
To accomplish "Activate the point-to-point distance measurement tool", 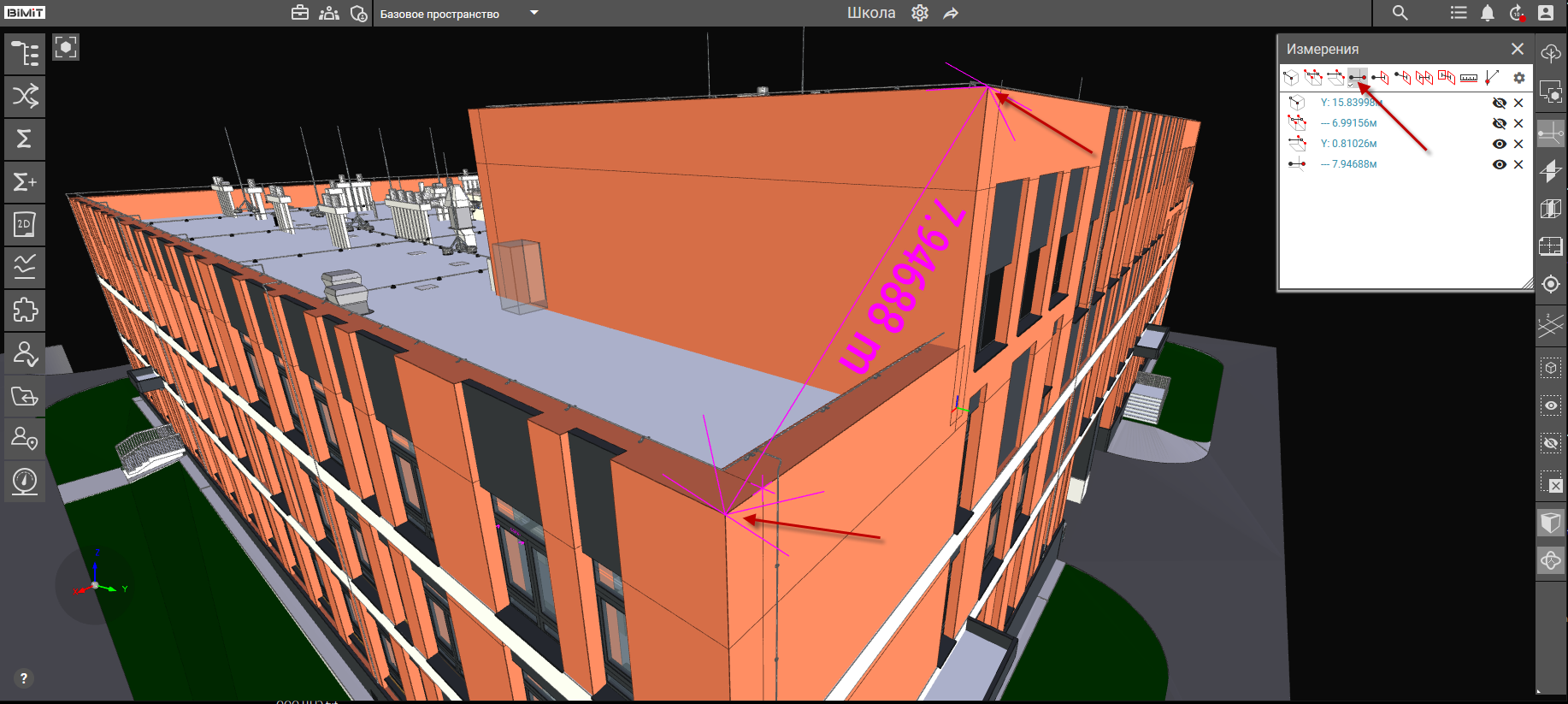I will point(1357,78).
